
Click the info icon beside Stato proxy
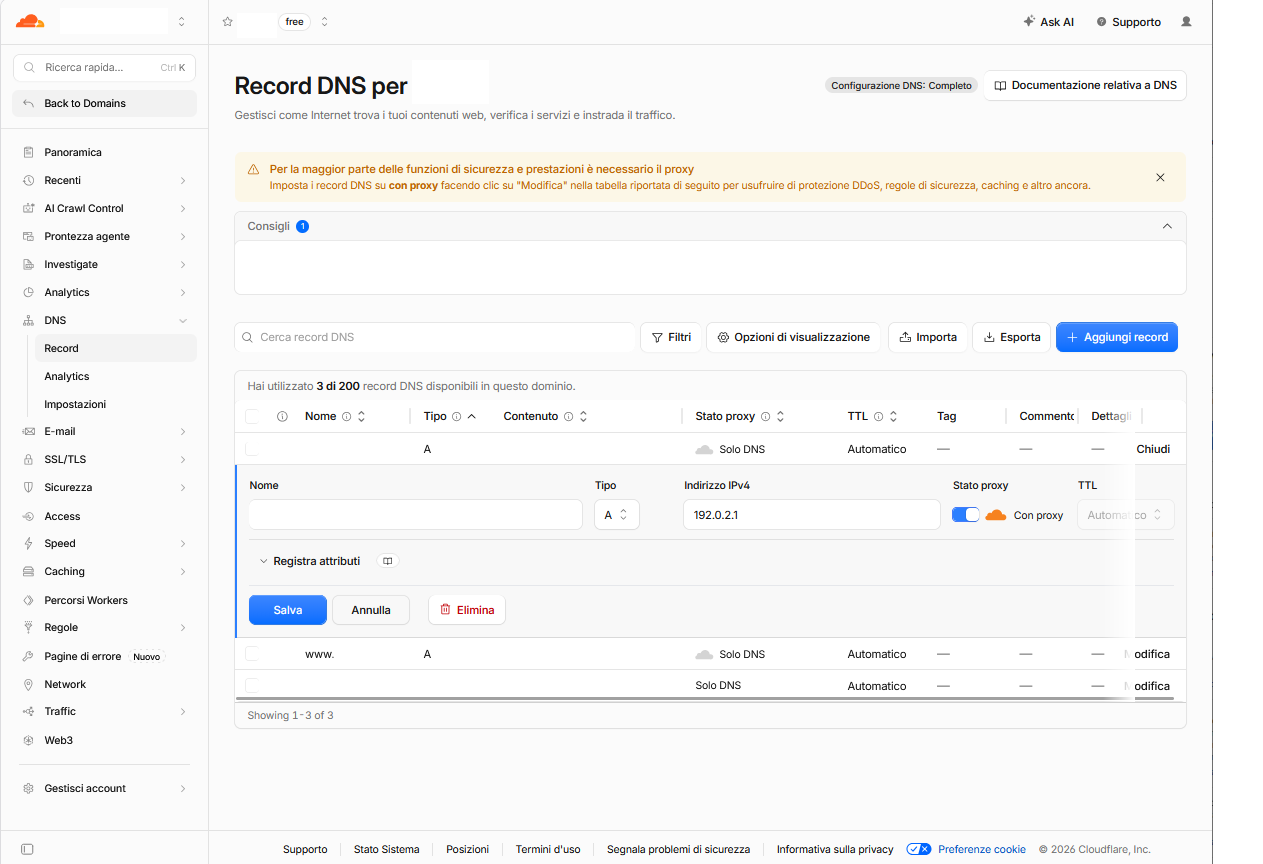[x=765, y=416]
